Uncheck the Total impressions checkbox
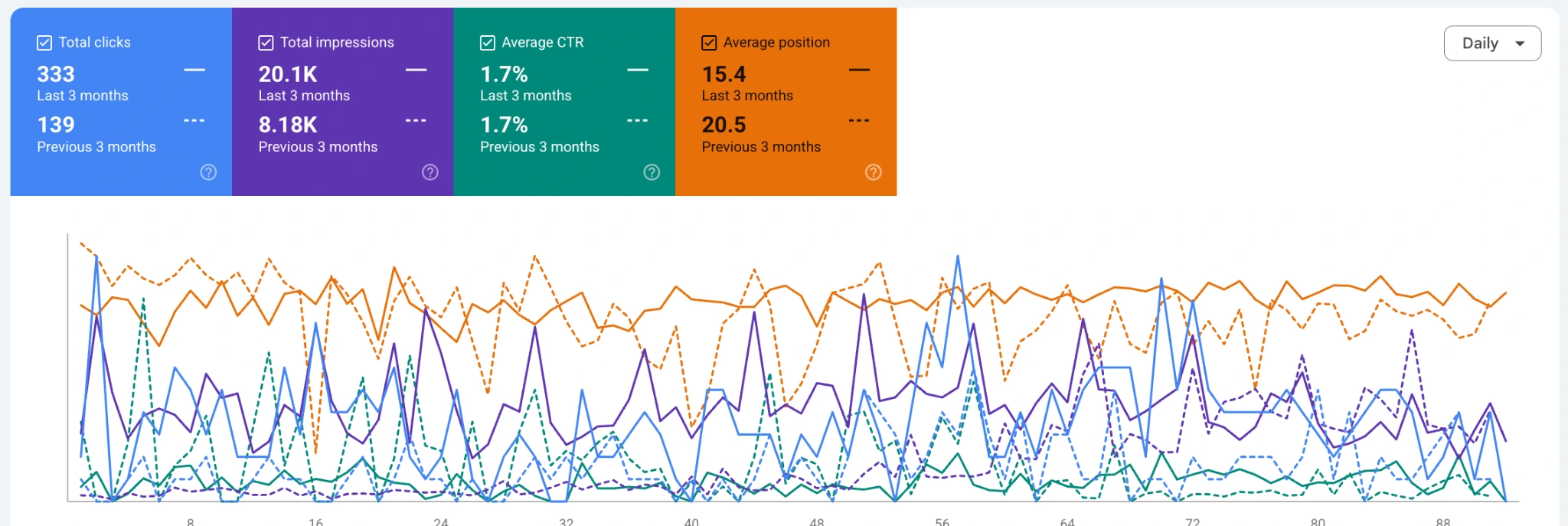Image resolution: width=1568 pixels, height=526 pixels. pos(266,43)
